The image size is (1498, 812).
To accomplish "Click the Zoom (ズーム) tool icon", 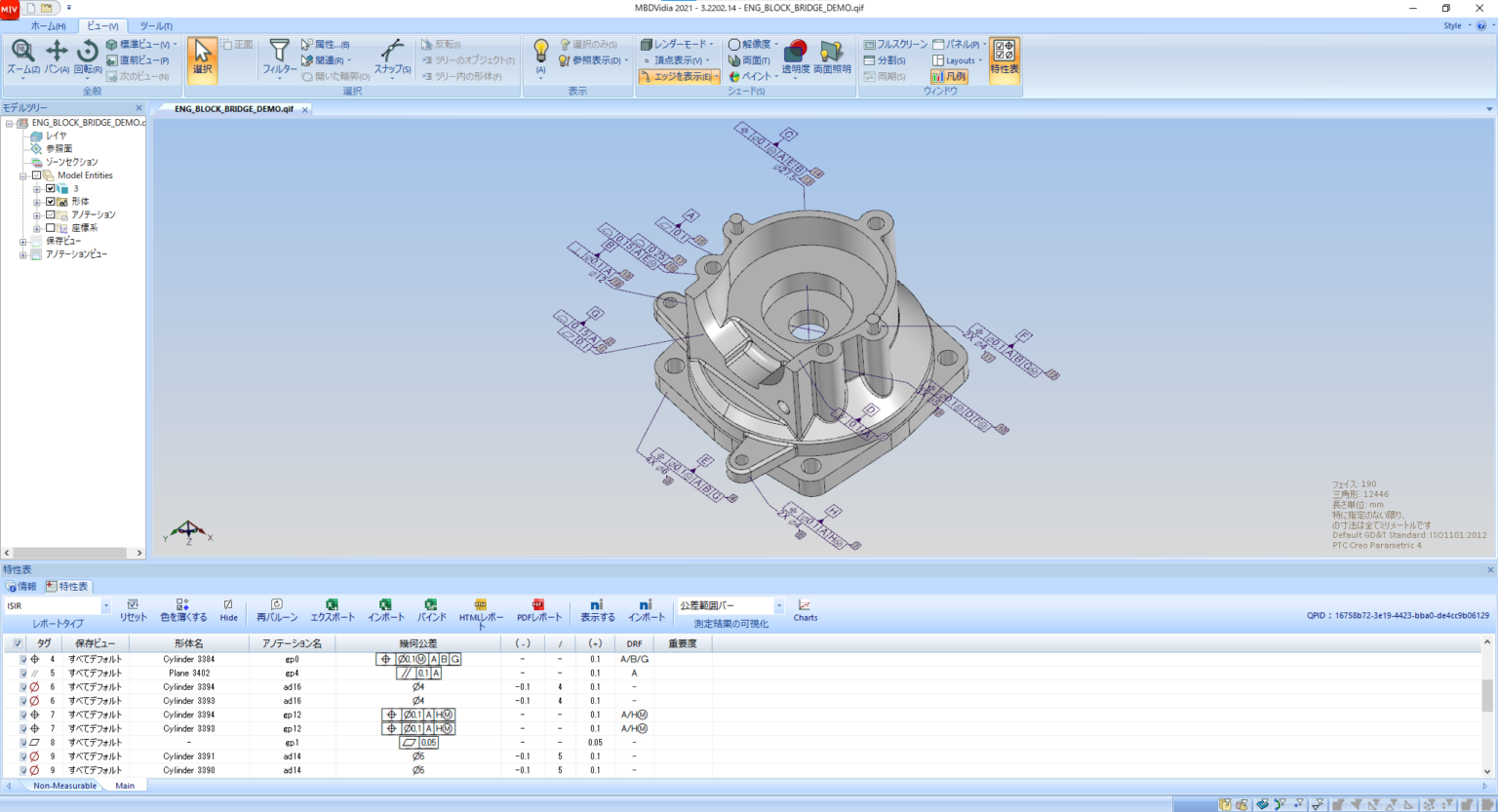I will point(22,53).
